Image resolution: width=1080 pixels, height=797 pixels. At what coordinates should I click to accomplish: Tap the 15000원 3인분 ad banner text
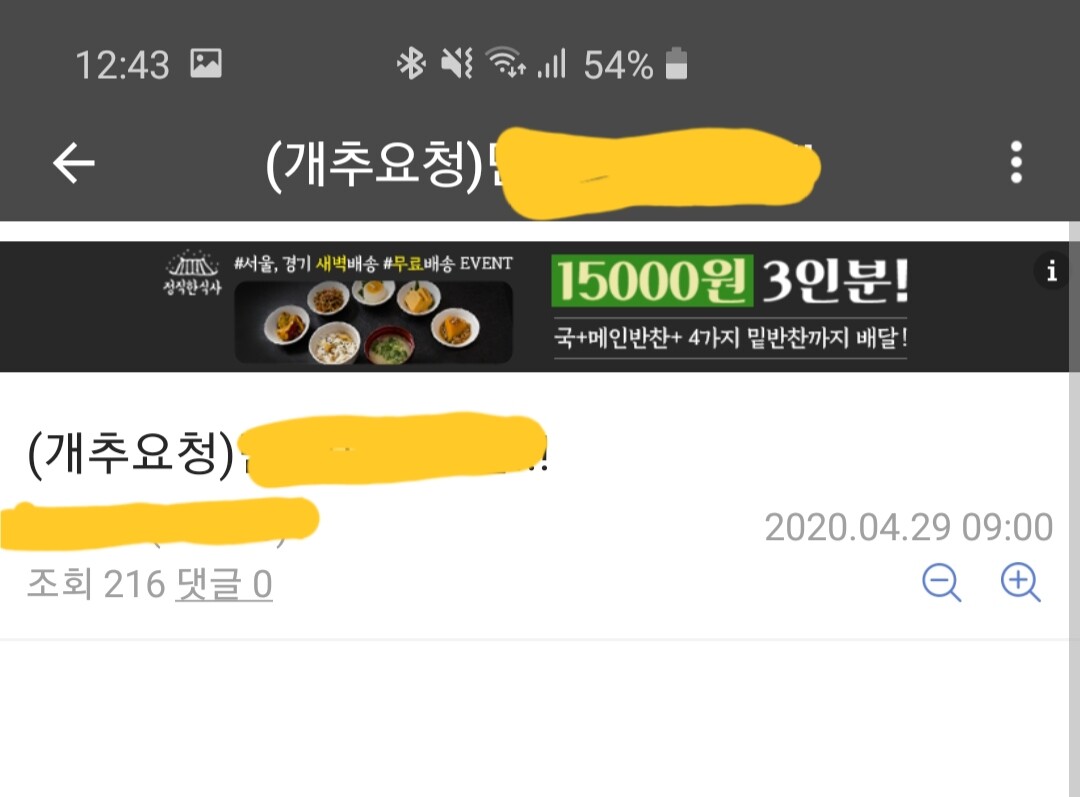point(730,280)
